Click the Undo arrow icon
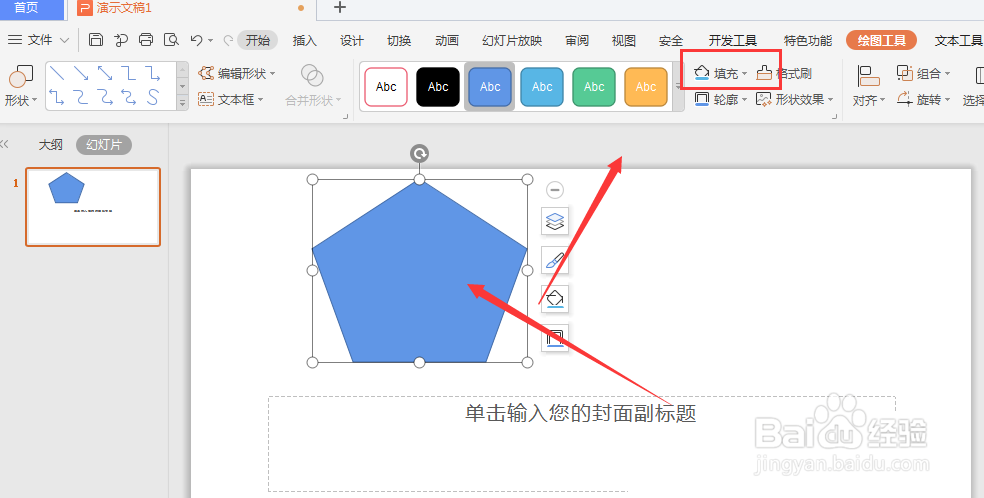Screen dimensions: 984x498 pyautogui.click(x=196, y=40)
